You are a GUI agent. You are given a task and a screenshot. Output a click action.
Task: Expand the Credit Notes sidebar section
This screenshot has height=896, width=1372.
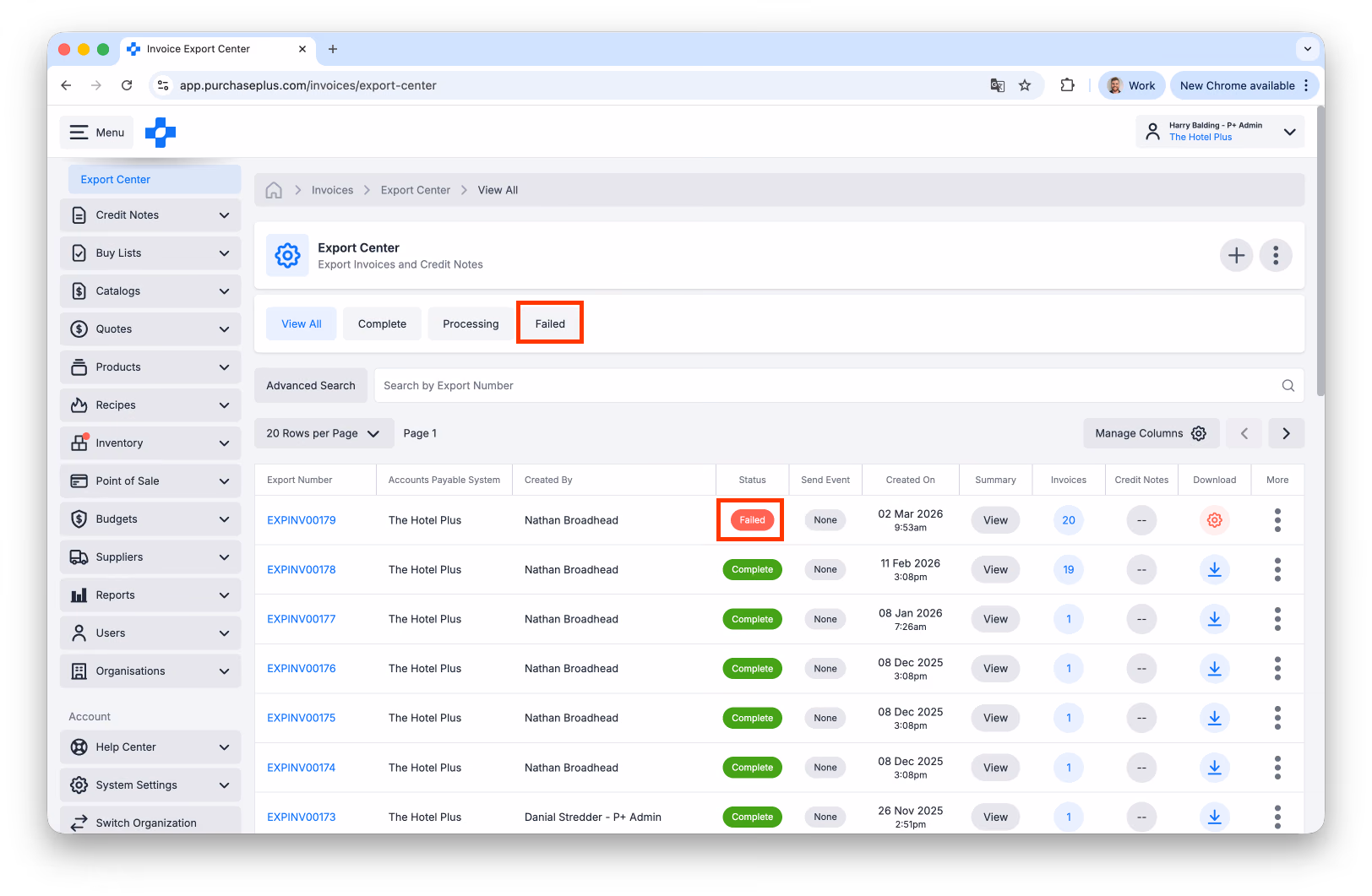pos(150,215)
